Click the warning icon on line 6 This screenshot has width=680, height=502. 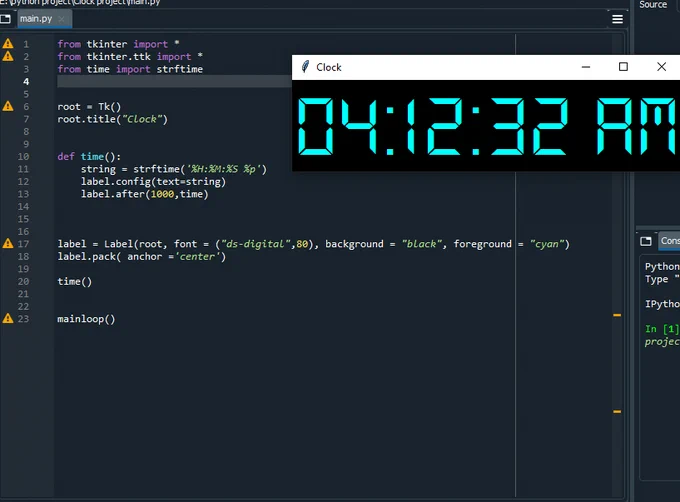pos(8,106)
